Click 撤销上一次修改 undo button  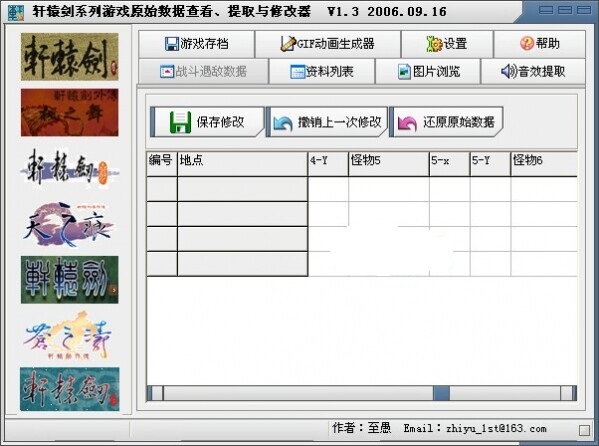click(327, 122)
